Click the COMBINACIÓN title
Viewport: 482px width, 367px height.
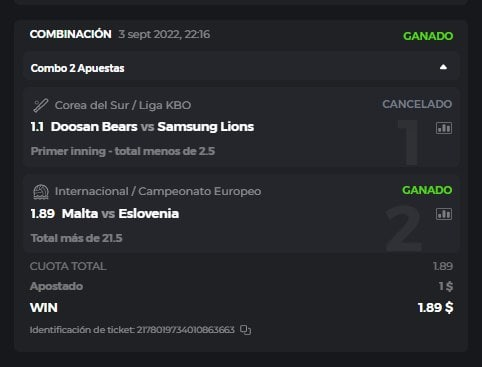point(71,34)
